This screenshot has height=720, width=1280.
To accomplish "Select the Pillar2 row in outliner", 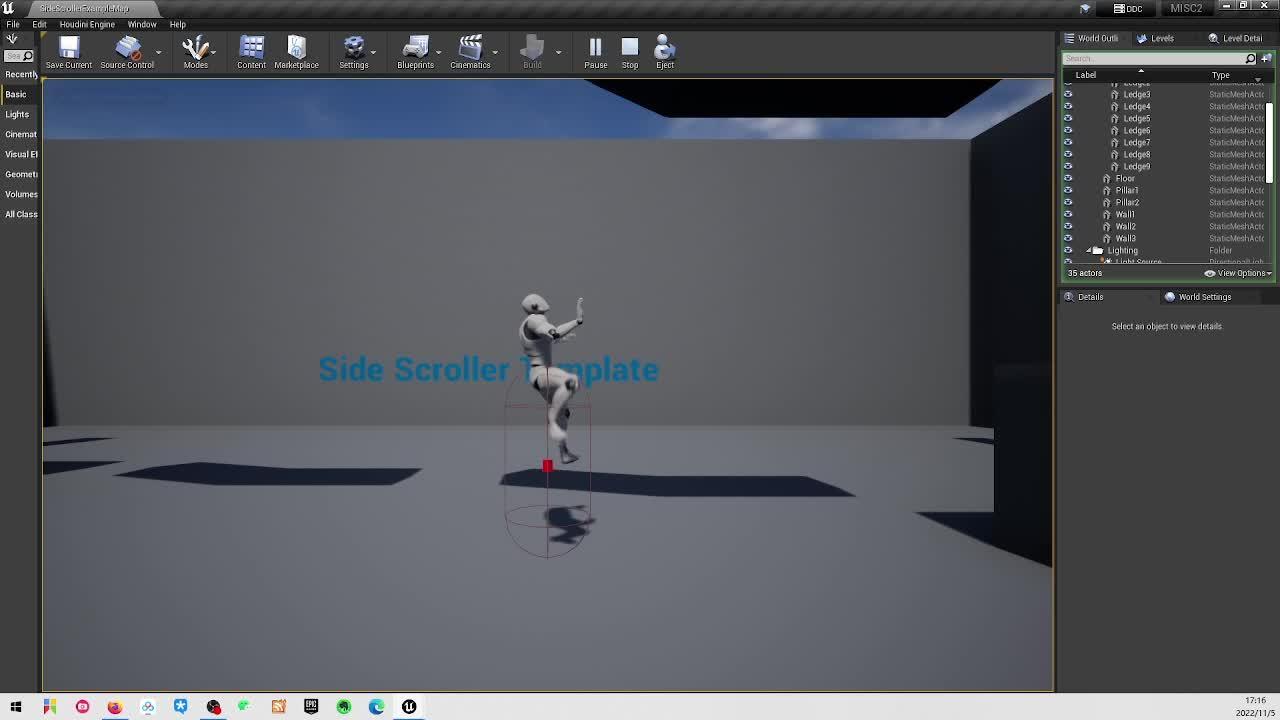I will [x=1165, y=202].
